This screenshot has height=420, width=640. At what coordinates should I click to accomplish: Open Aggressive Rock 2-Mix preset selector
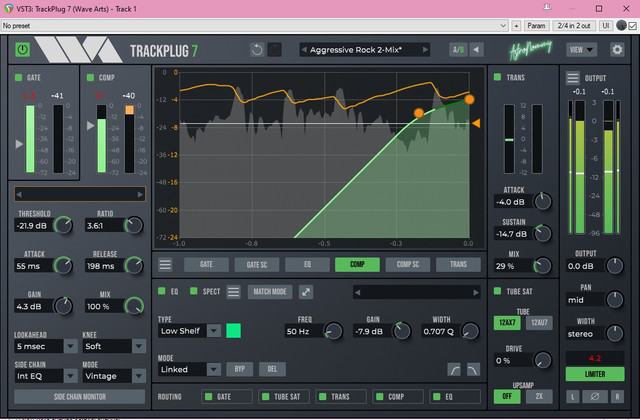point(365,50)
